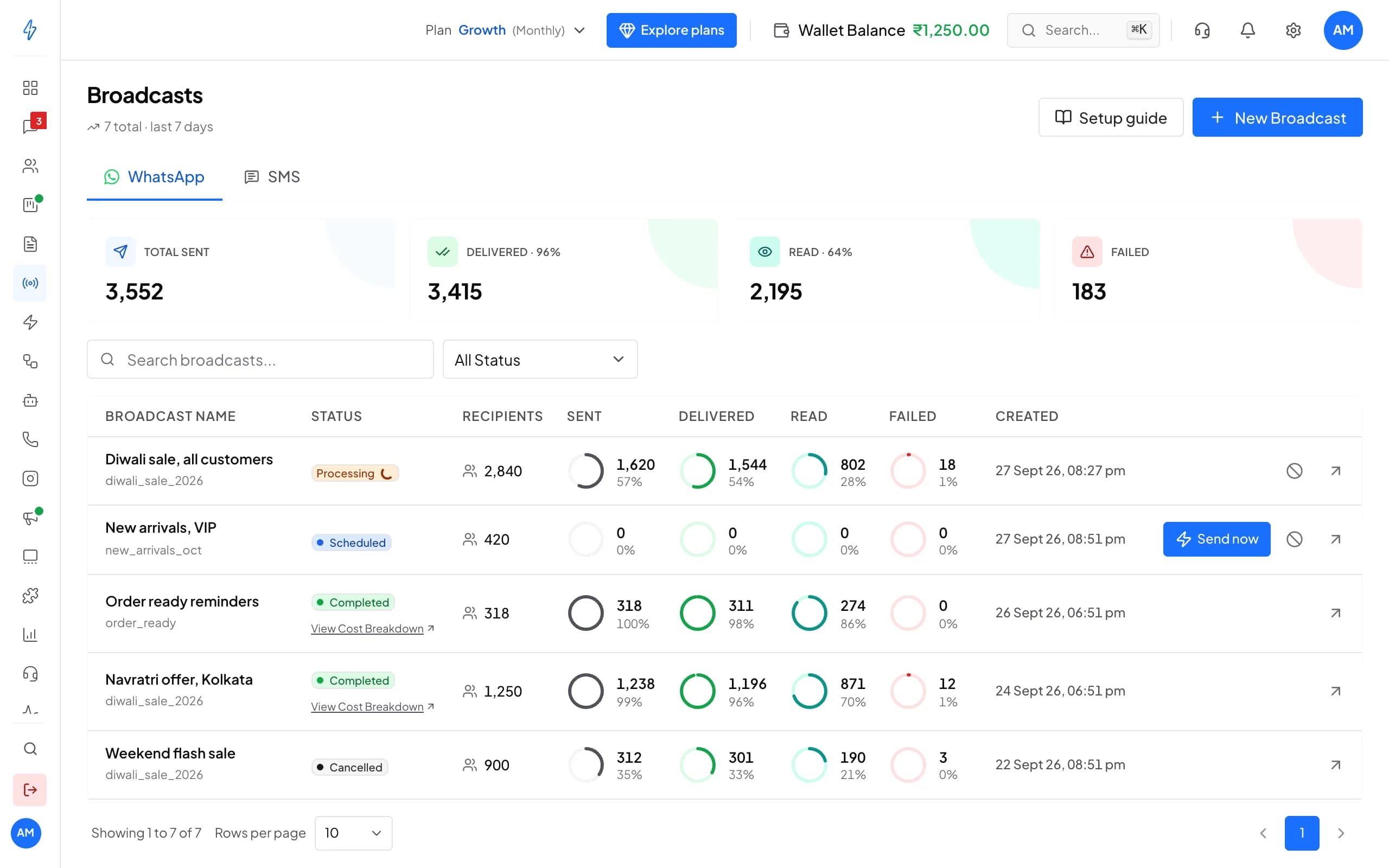This screenshot has height=868, width=1389.
Task: Open the megaphone campaigns icon in sidebar
Action: click(30, 518)
